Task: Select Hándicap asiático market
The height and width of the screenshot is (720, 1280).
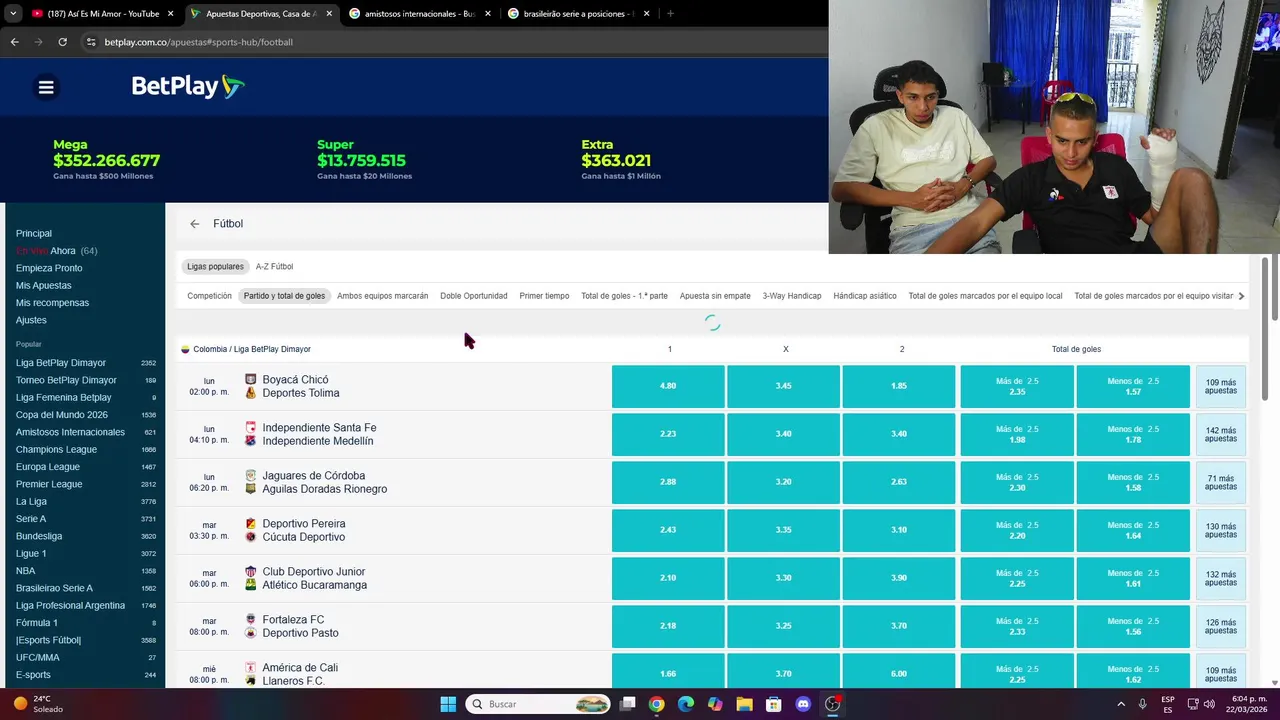Action: pyautogui.click(x=865, y=296)
